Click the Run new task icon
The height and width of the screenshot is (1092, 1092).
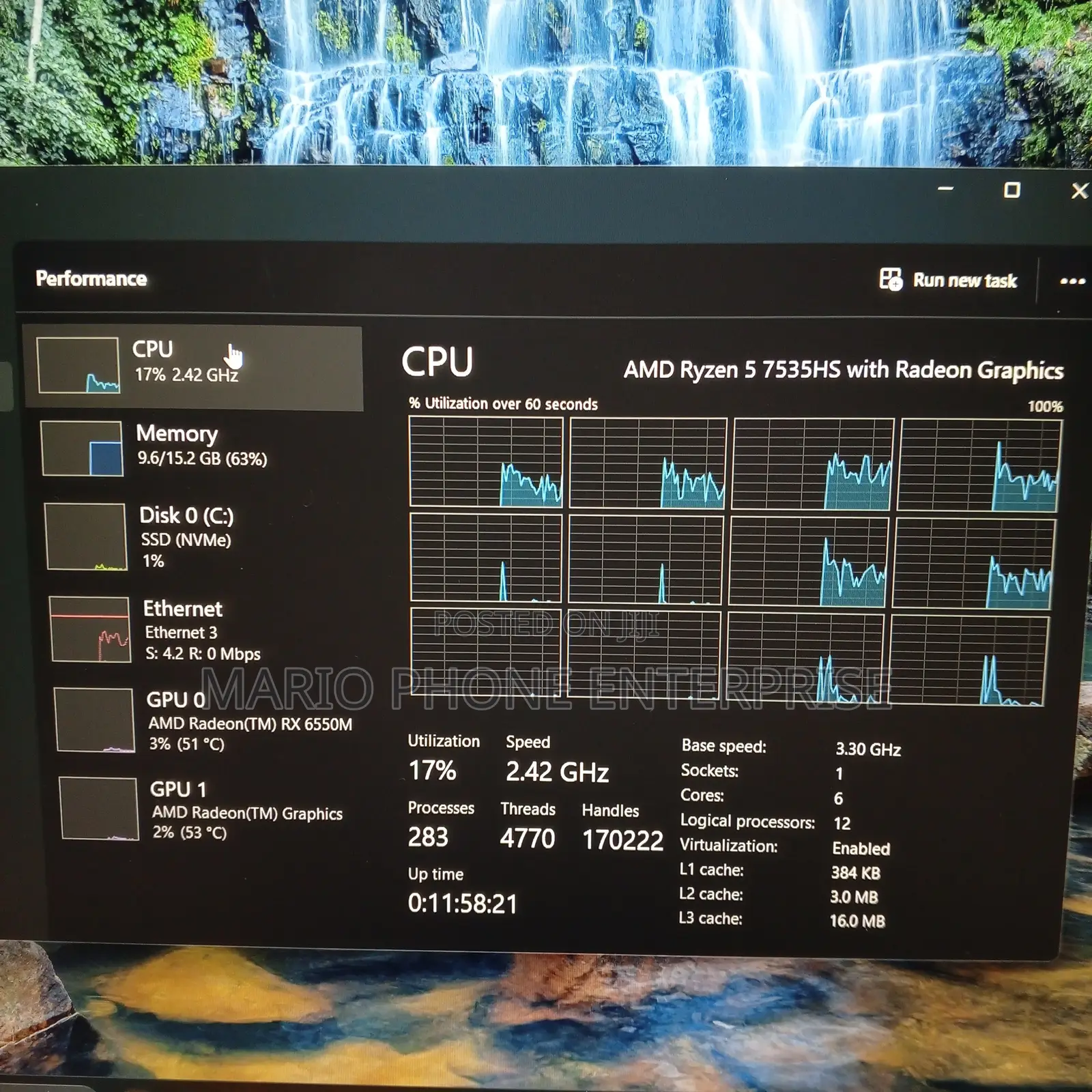891,279
